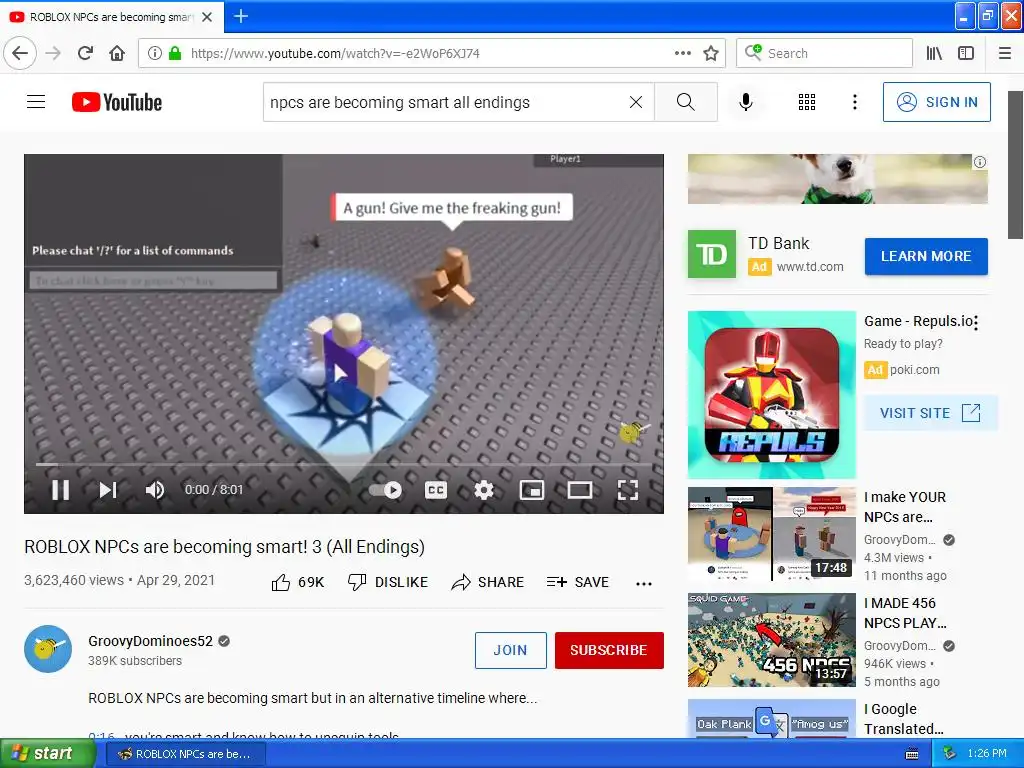The width and height of the screenshot is (1024, 768).
Task: Click the DISLIKE thumbs down button
Action: click(x=388, y=582)
